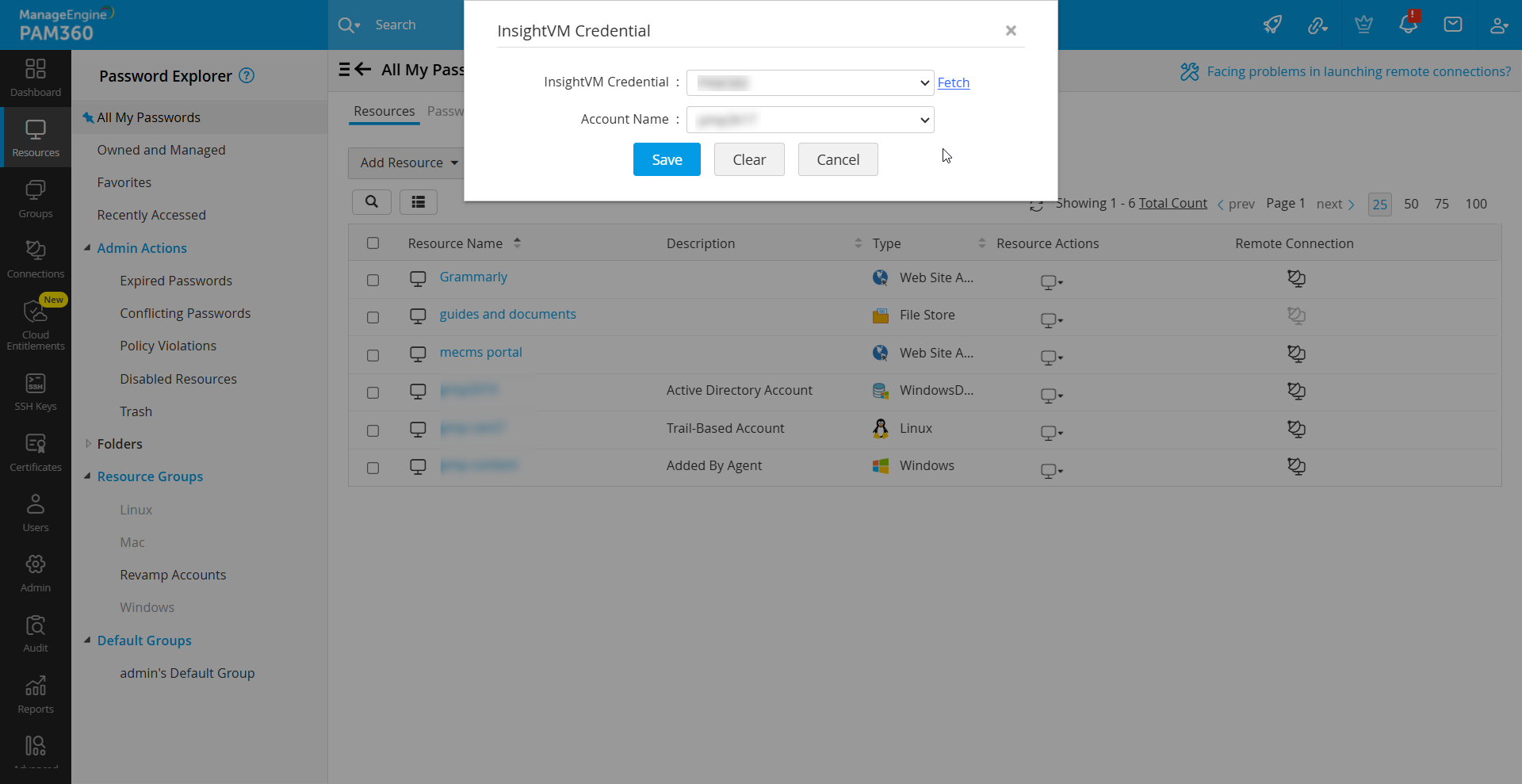Open the SSH Keys section
Screen dimensions: 1522x784
(35, 390)
